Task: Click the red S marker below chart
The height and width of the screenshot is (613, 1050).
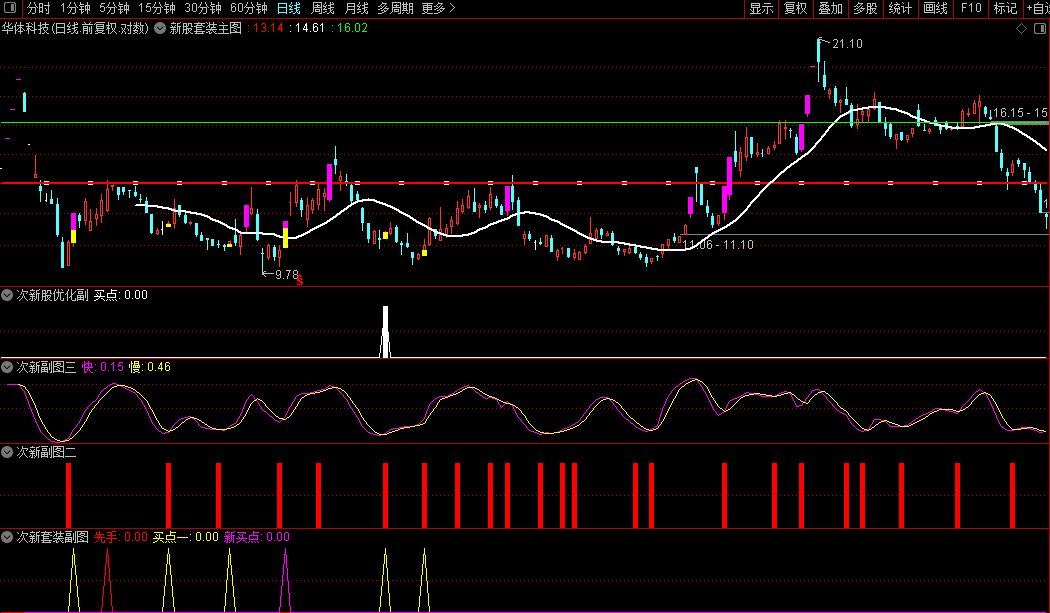Action: tap(300, 281)
